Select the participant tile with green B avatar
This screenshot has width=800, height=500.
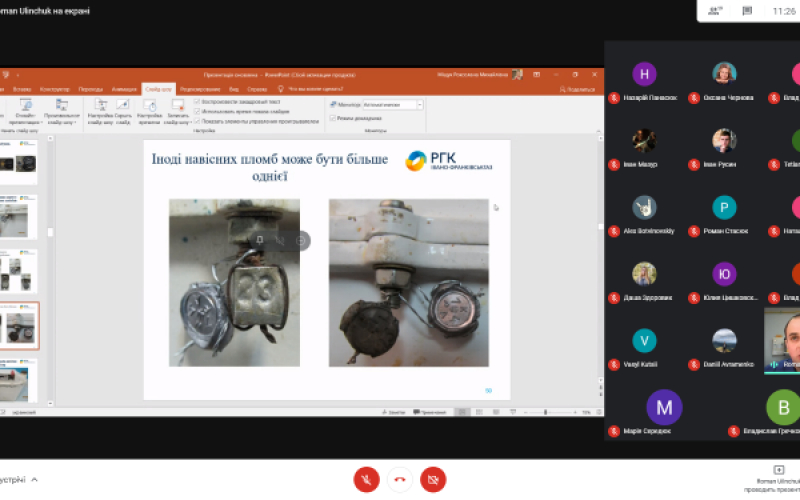765,412
